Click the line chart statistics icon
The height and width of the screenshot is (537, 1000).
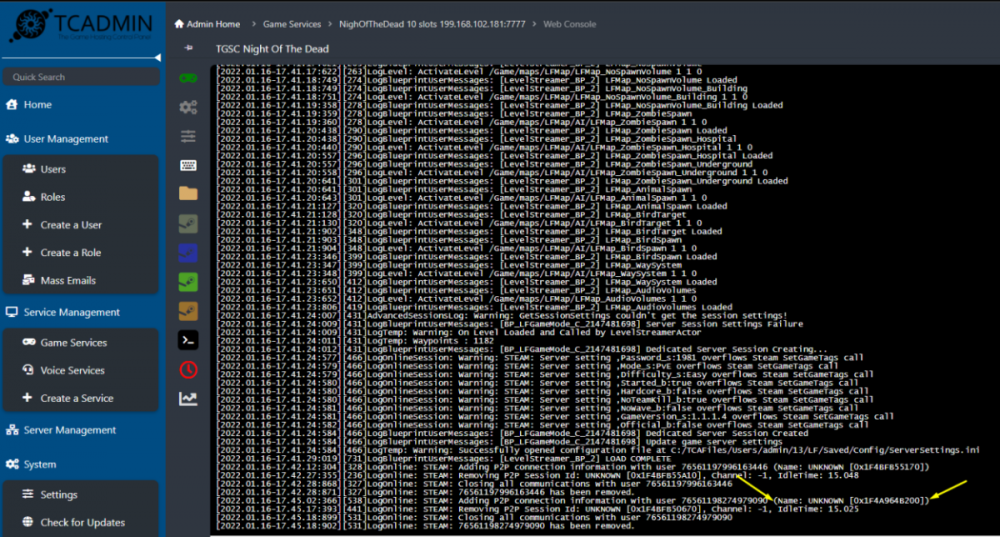[x=187, y=398]
